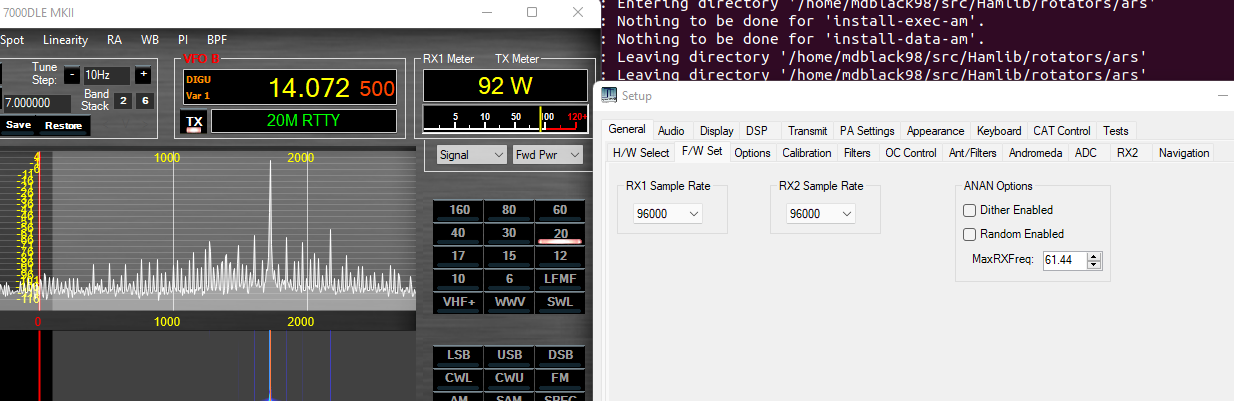Click the MaxRXFreq 61.44 field
Viewport: 1234px width, 401px height.
point(1064,260)
